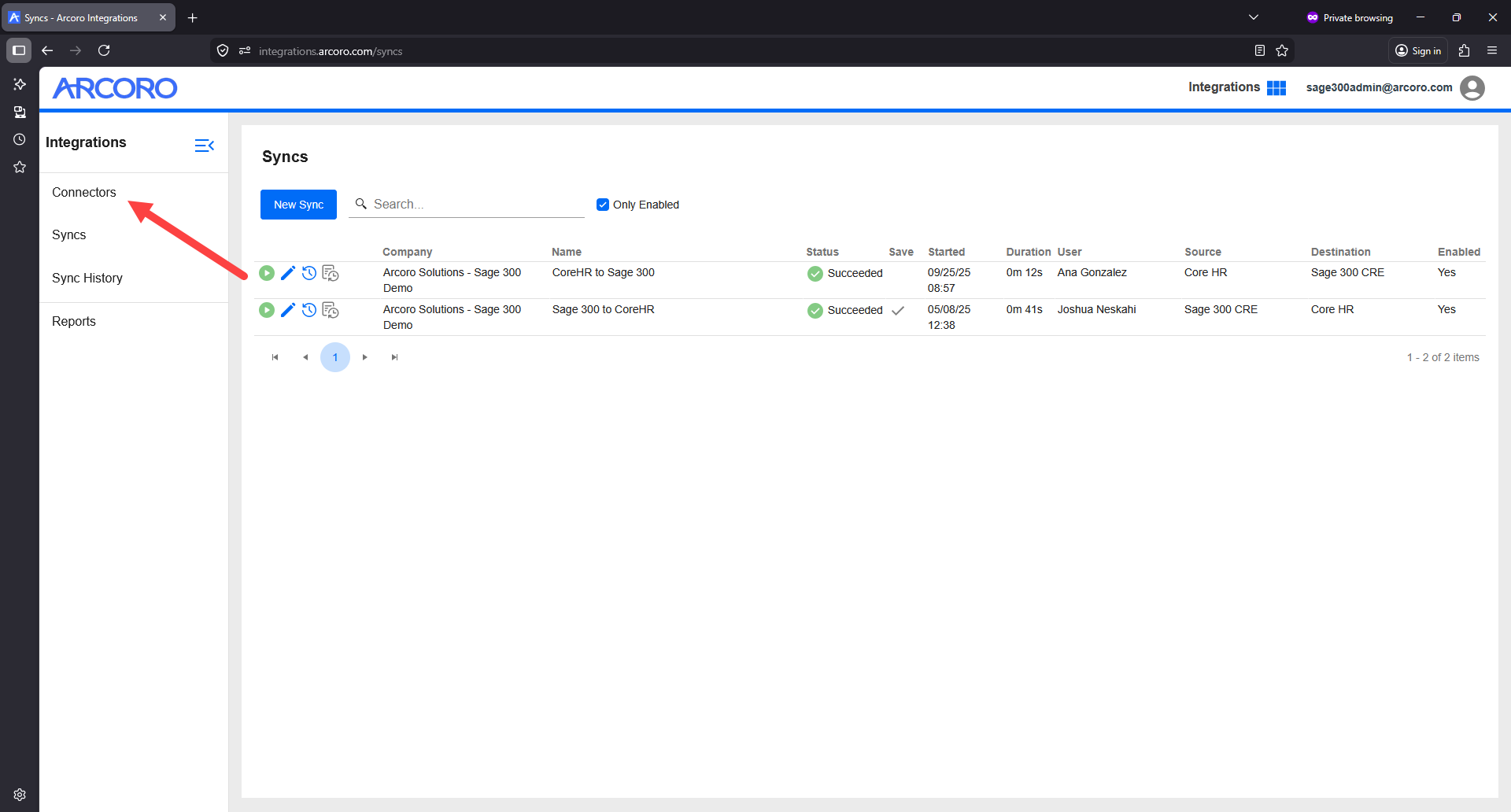The width and height of the screenshot is (1511, 812).
Task: Go to previous page of results
Action: coord(305,357)
